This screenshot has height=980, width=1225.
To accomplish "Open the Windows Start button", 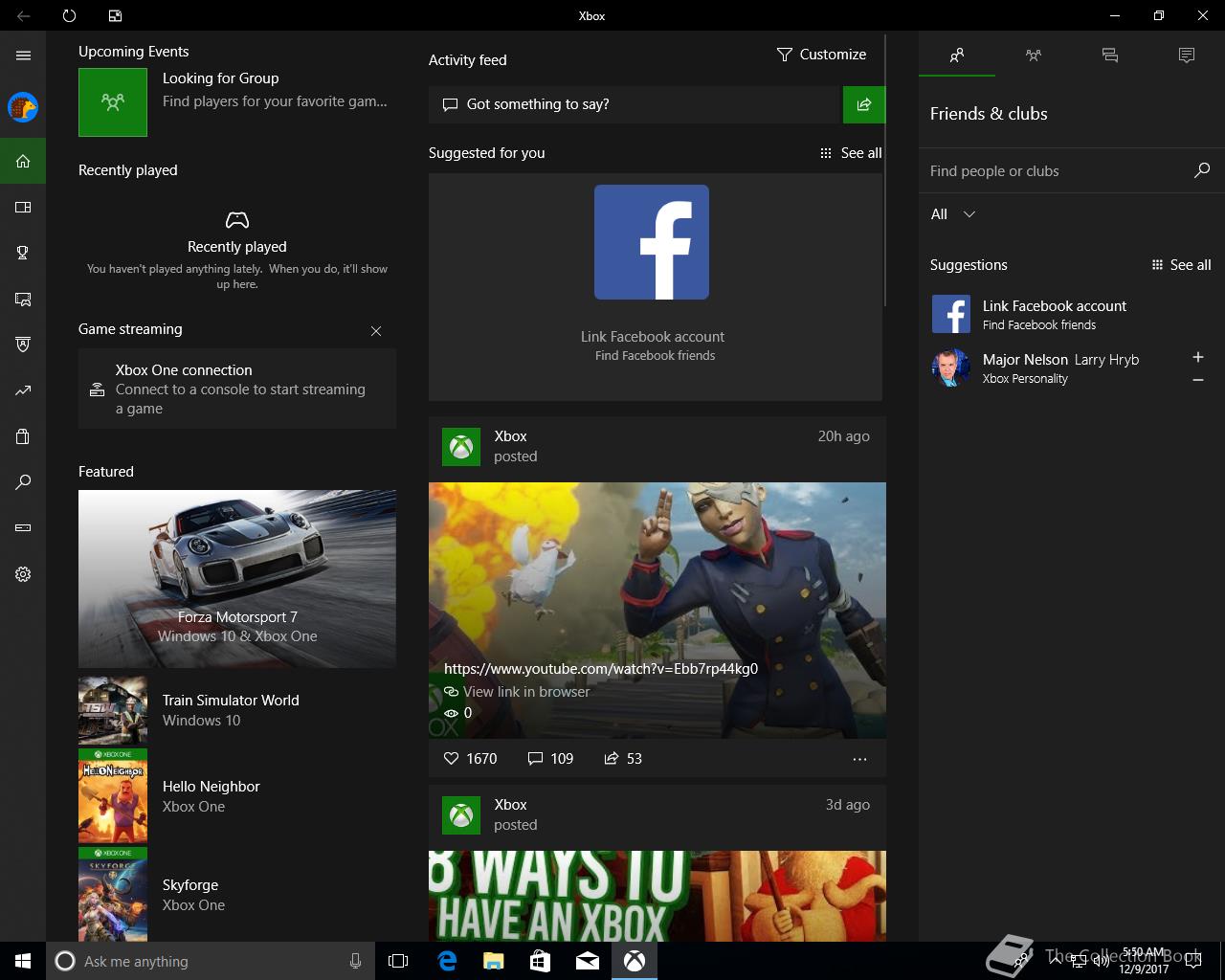I will (x=23, y=961).
